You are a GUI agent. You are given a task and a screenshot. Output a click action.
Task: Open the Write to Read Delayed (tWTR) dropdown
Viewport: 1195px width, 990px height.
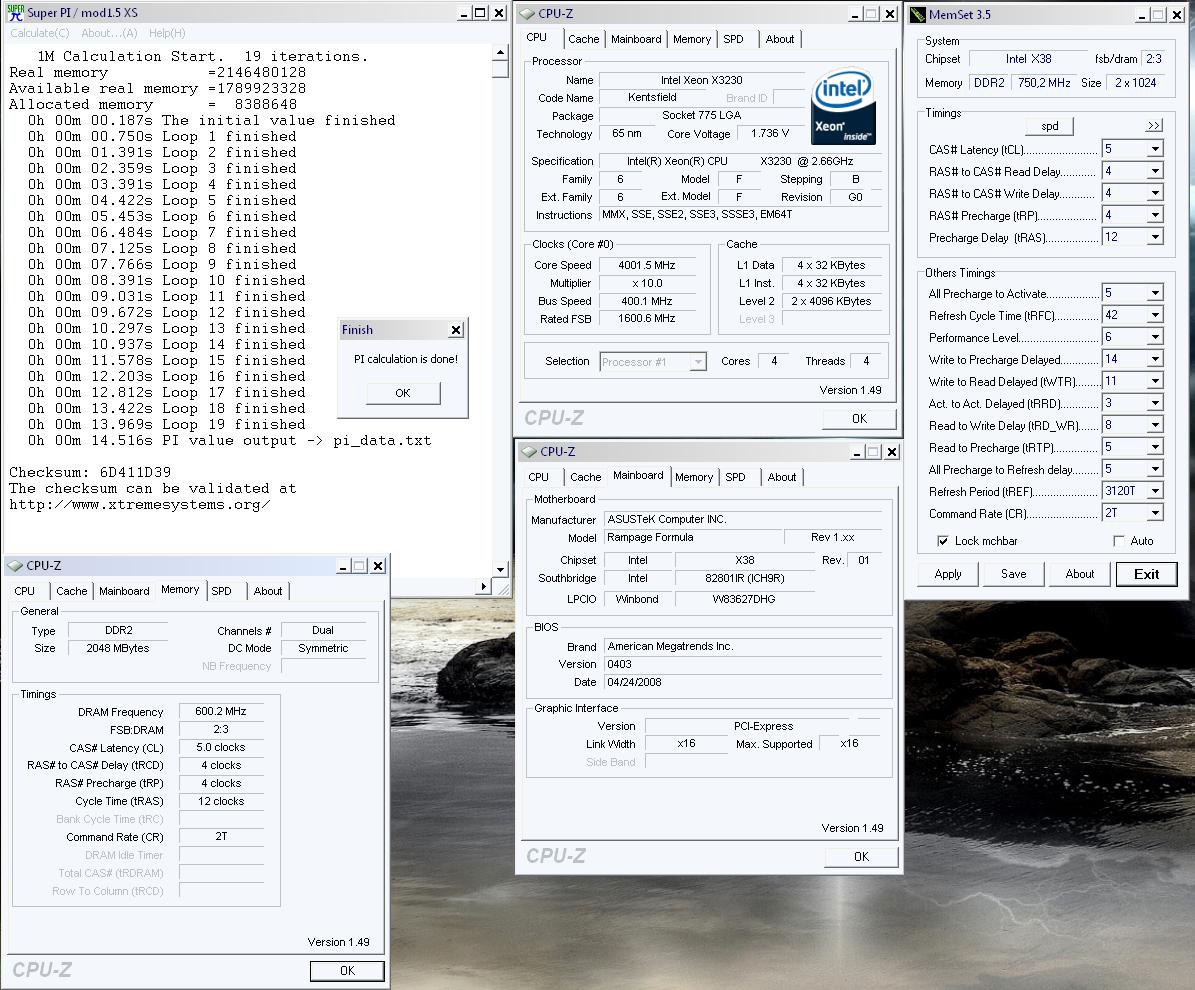(1155, 381)
